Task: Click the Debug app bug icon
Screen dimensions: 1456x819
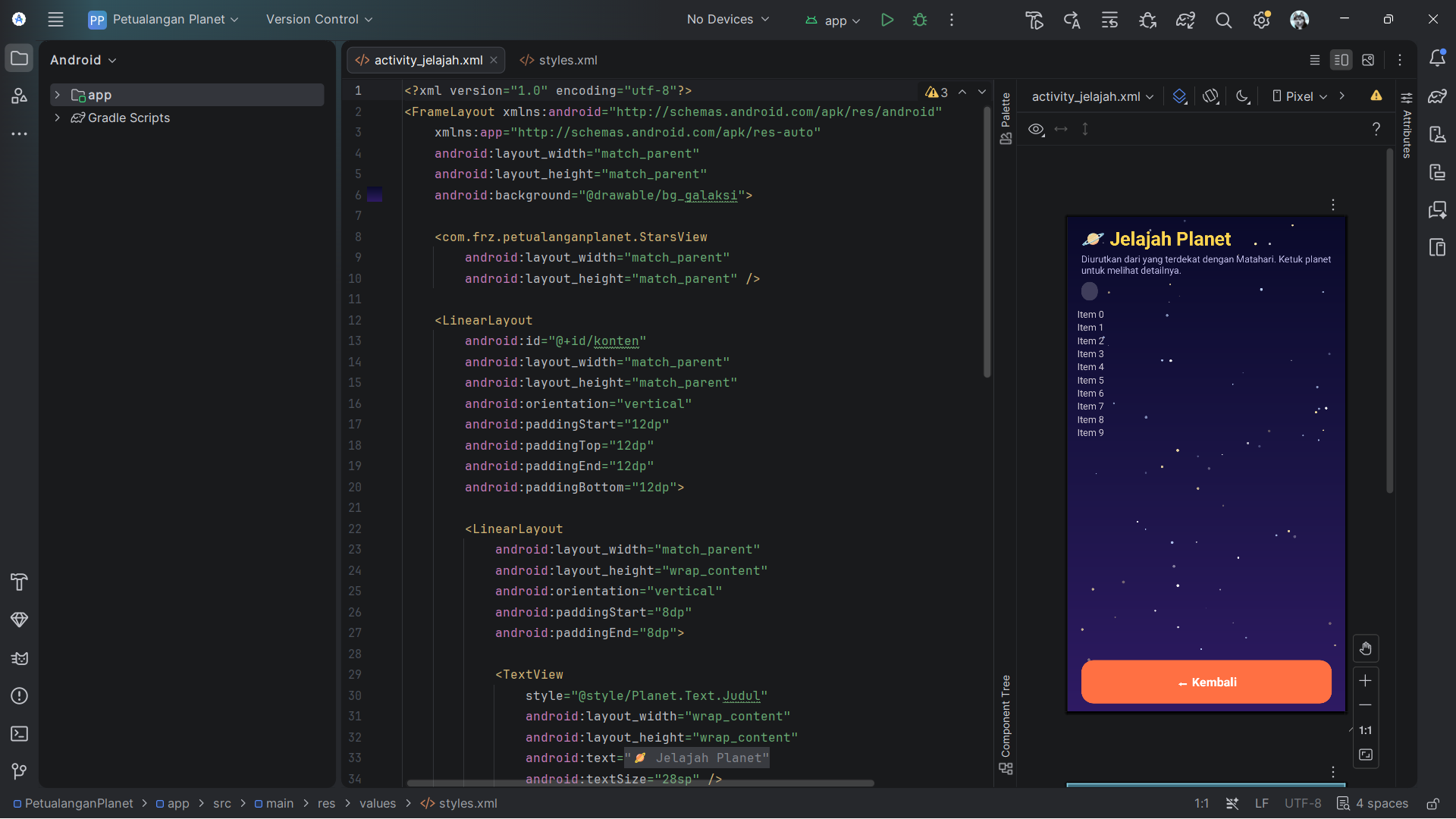Action: 920,20
